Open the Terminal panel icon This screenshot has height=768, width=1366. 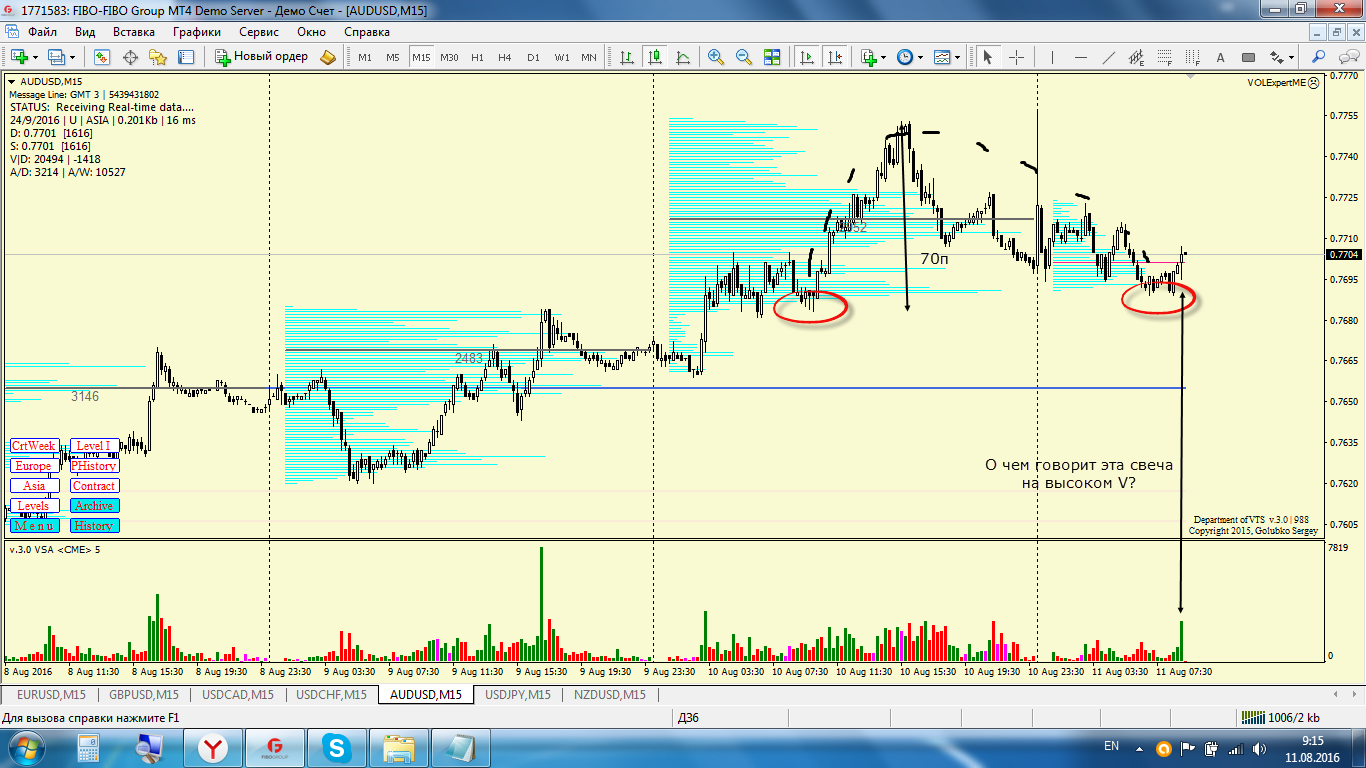(x=186, y=57)
